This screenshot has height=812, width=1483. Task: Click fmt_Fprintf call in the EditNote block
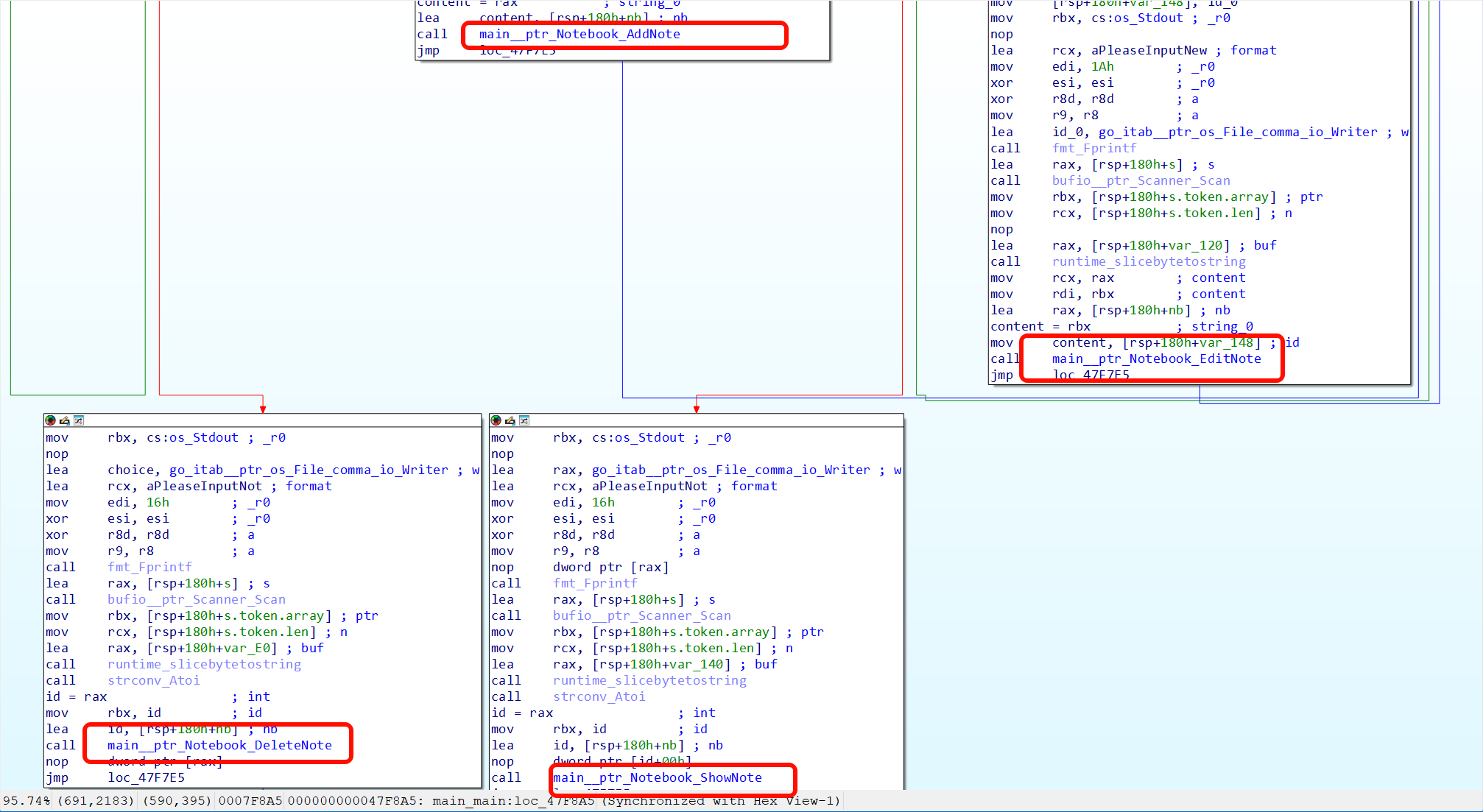click(x=1094, y=148)
